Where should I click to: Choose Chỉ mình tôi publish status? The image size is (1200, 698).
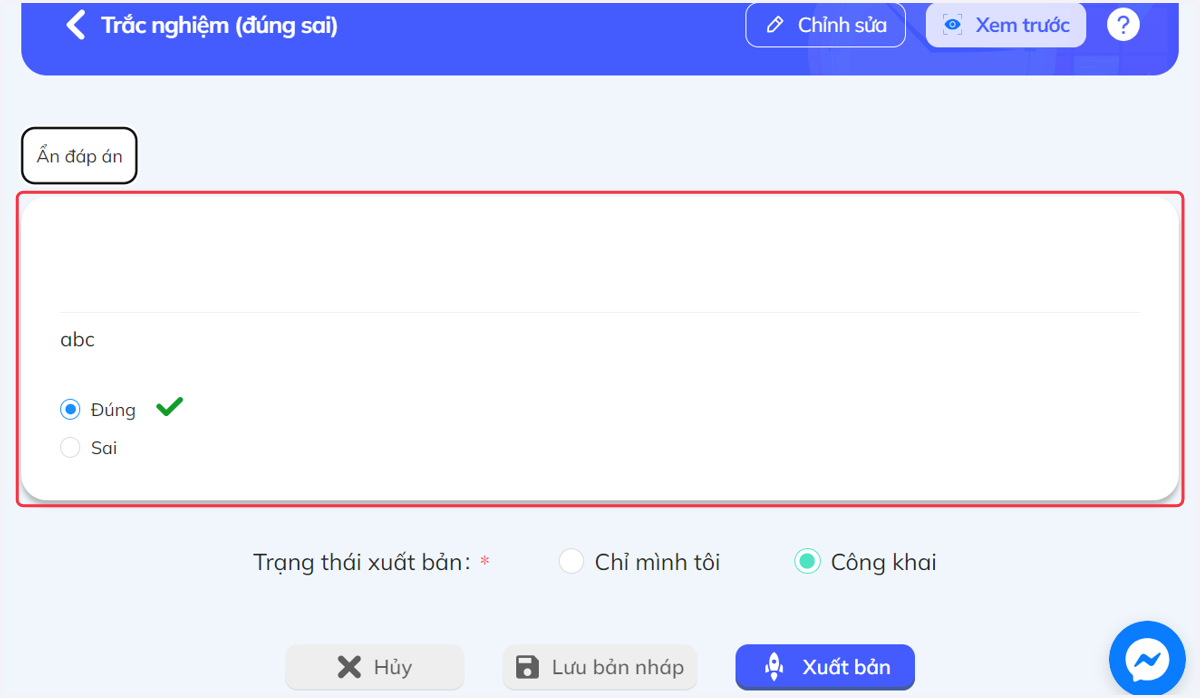click(x=571, y=562)
